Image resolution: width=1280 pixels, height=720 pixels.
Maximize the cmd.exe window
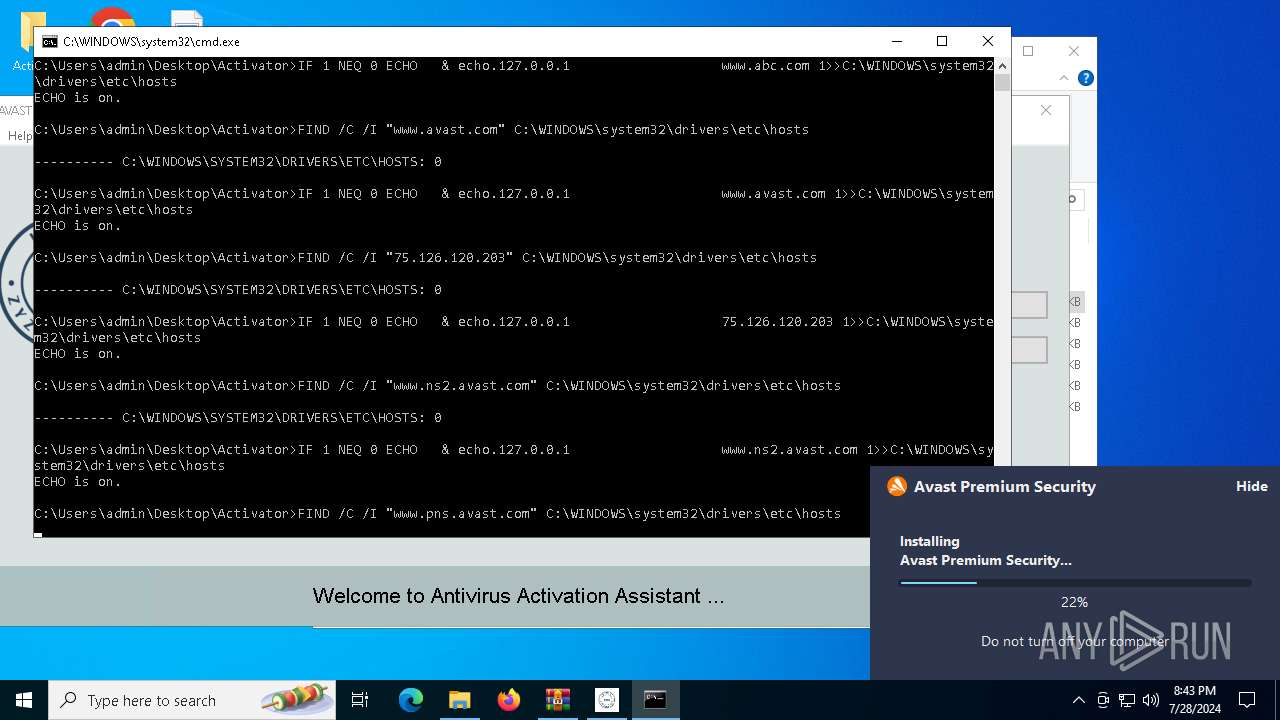941,42
